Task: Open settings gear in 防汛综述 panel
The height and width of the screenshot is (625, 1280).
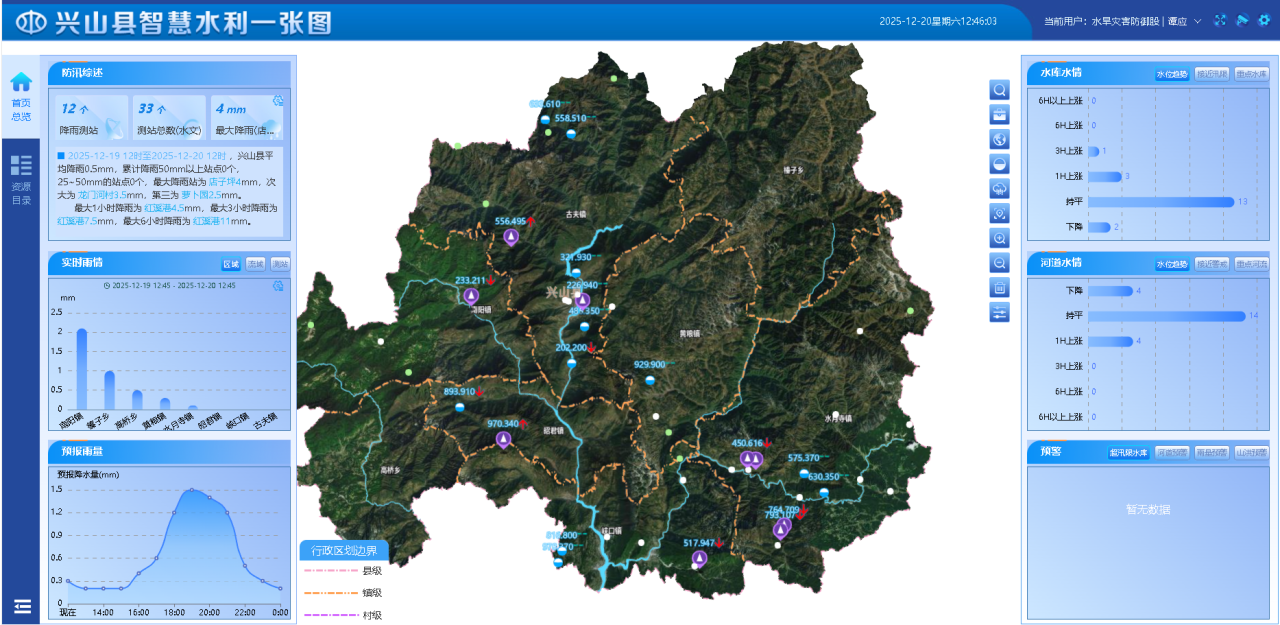Action: coord(278,101)
